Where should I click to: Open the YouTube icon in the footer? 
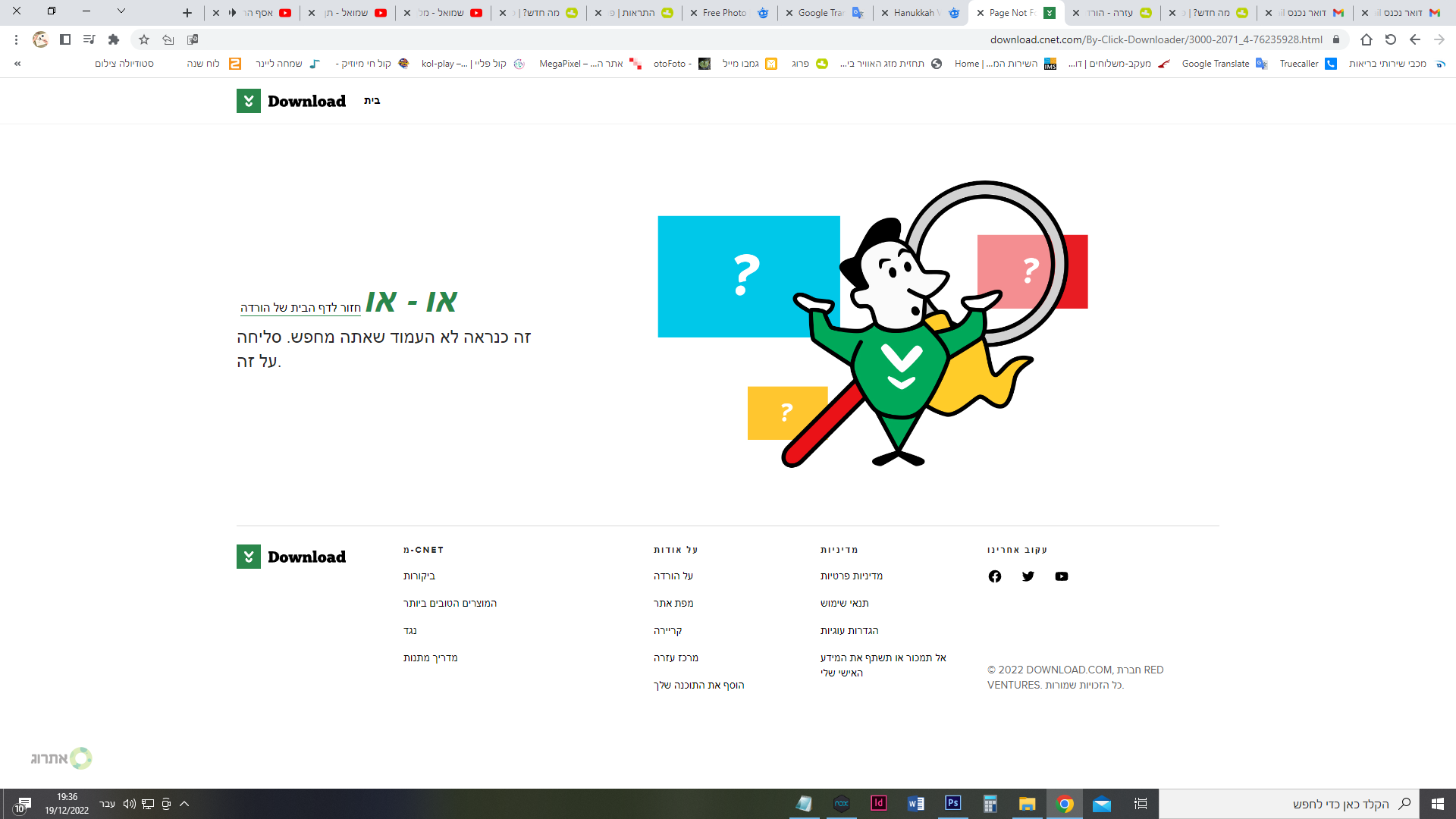click(x=1061, y=576)
